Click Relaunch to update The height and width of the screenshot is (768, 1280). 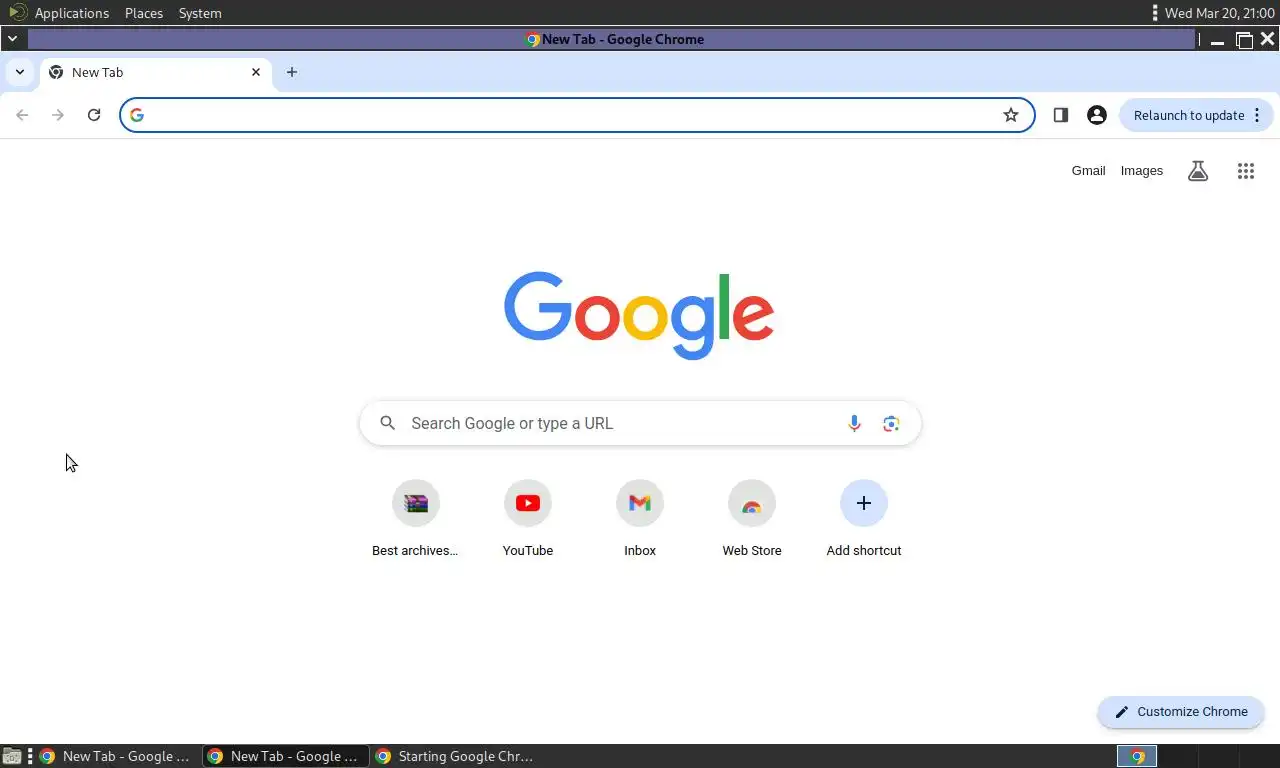(x=1189, y=115)
